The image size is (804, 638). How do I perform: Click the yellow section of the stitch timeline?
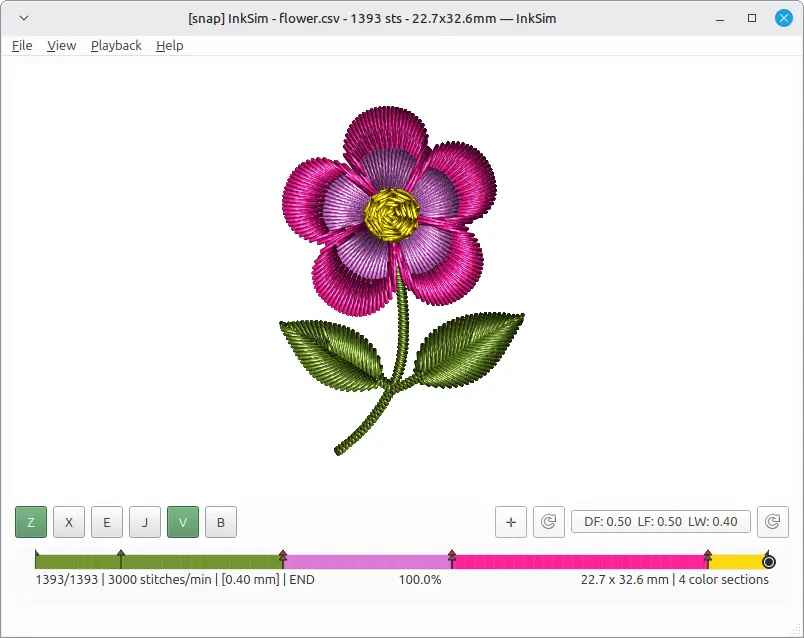point(737,562)
